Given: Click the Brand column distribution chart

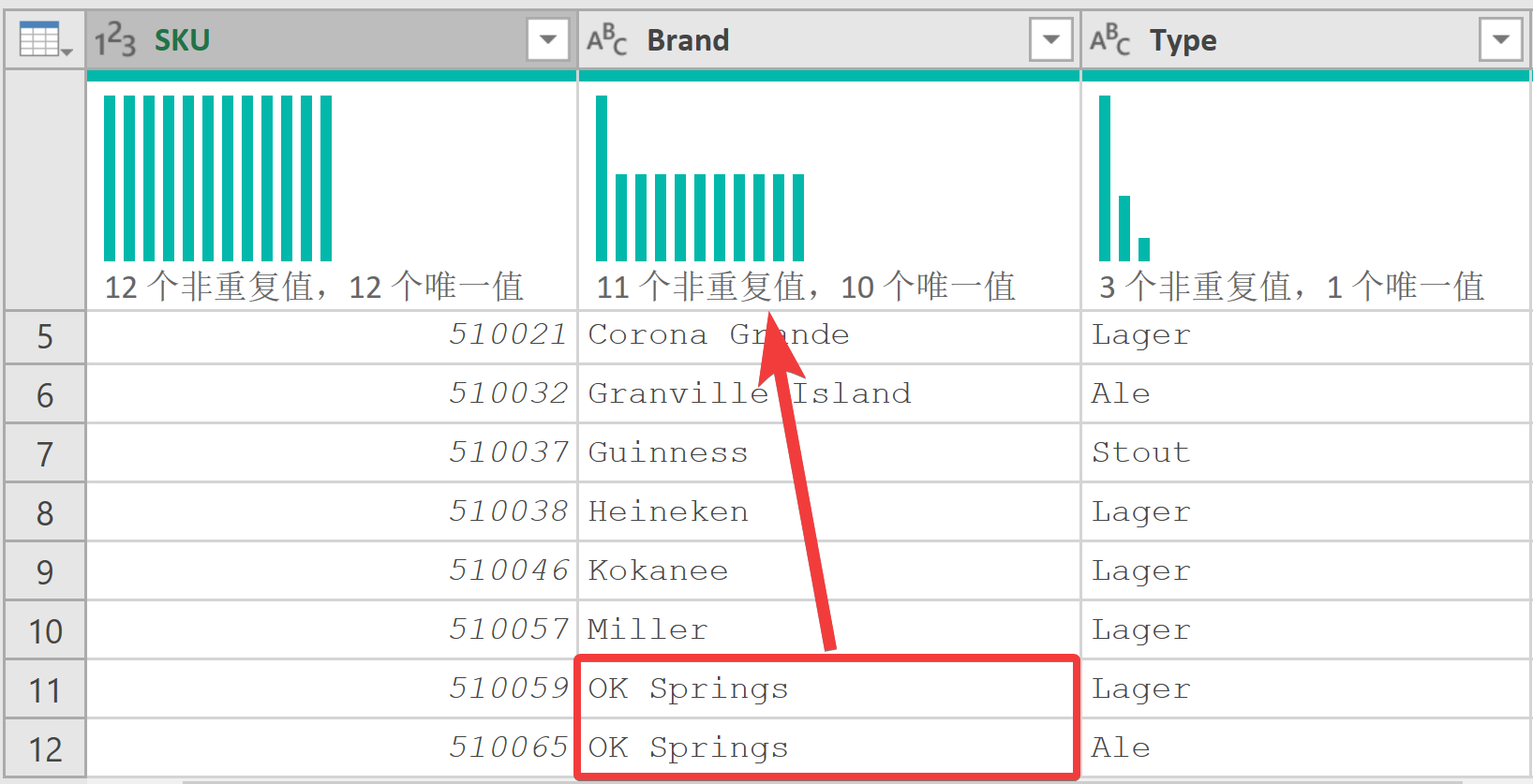Looking at the screenshot, I should click(x=700, y=178).
